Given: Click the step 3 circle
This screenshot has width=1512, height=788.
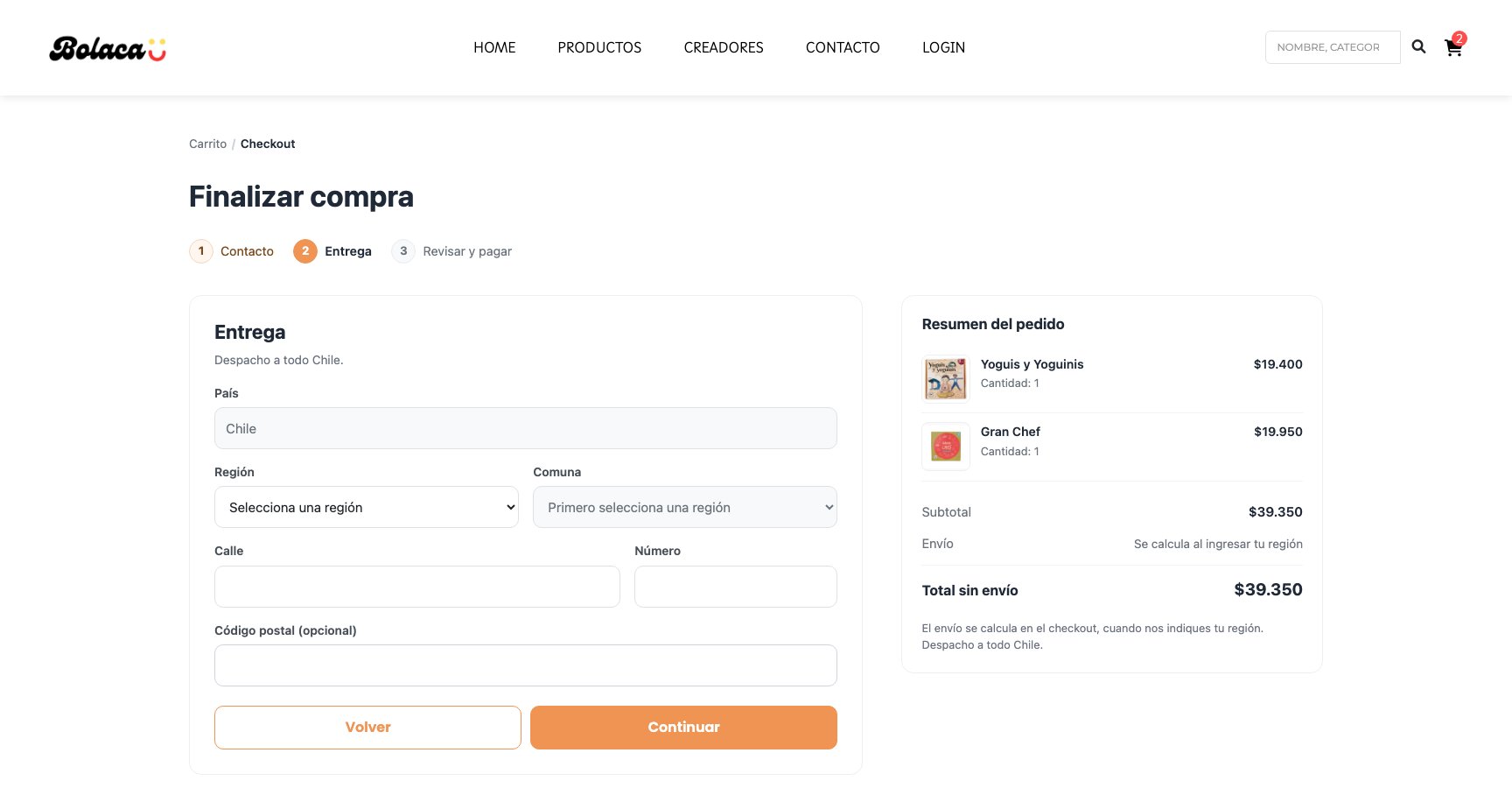Looking at the screenshot, I should pos(403,251).
